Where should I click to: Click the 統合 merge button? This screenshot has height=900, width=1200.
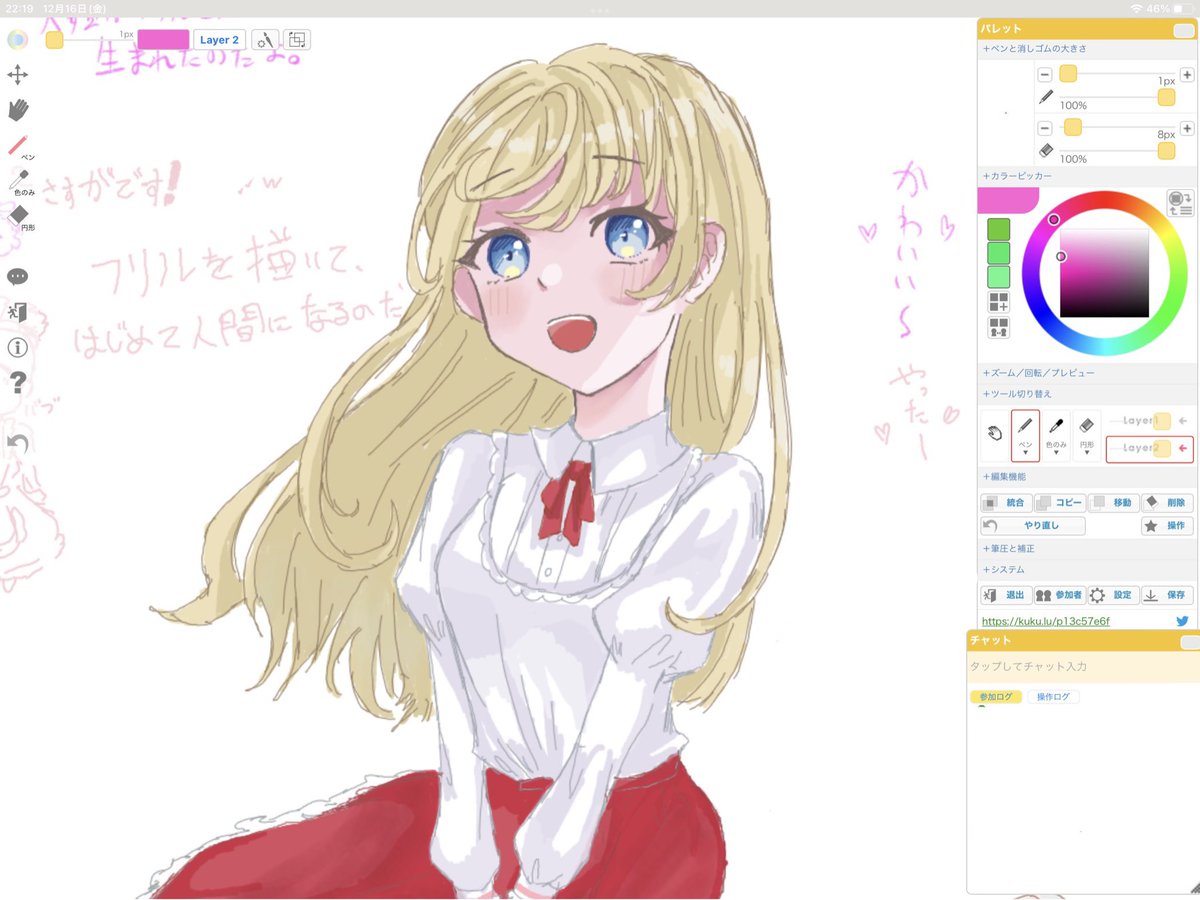1005,503
